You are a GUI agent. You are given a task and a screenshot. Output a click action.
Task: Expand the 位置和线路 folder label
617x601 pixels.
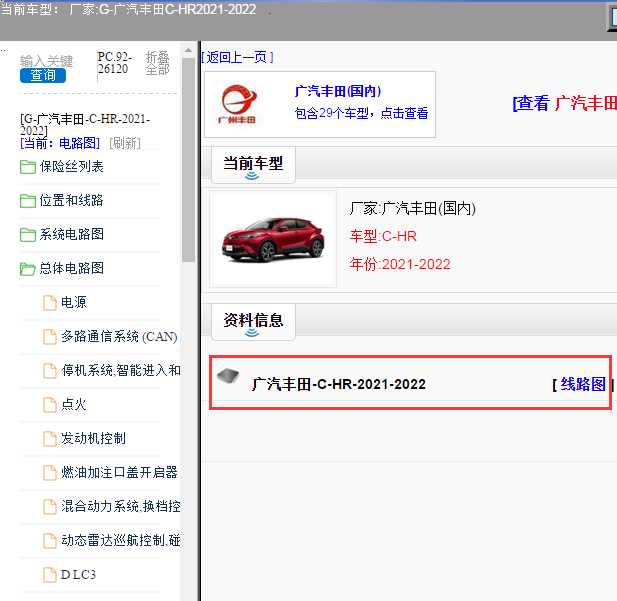pyautogui.click(x=72, y=201)
